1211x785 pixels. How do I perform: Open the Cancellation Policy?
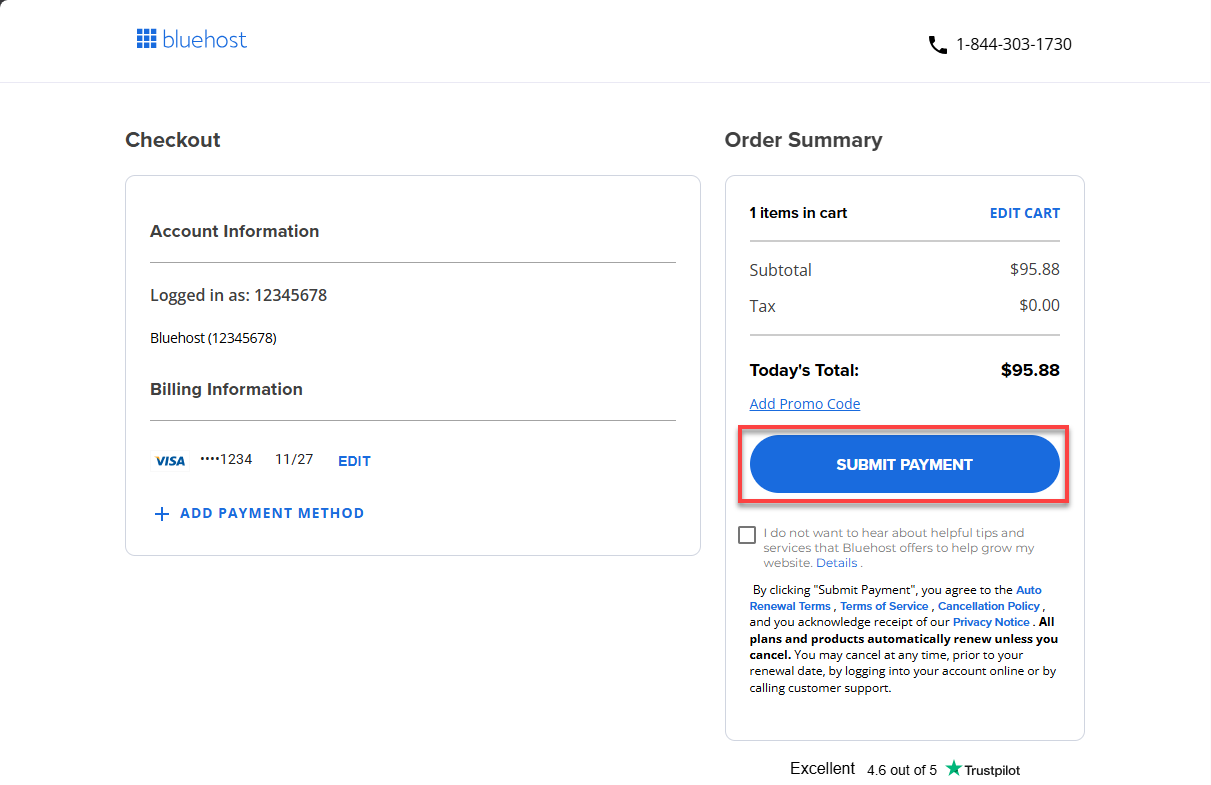pos(988,605)
